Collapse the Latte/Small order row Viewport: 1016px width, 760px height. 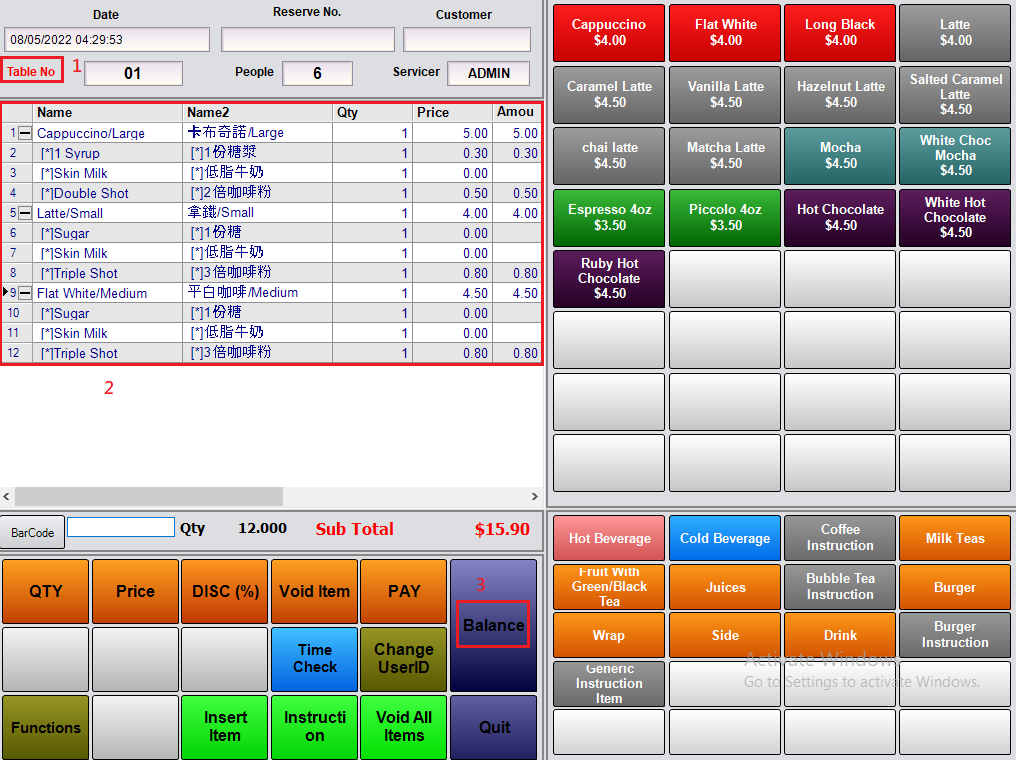[25, 213]
